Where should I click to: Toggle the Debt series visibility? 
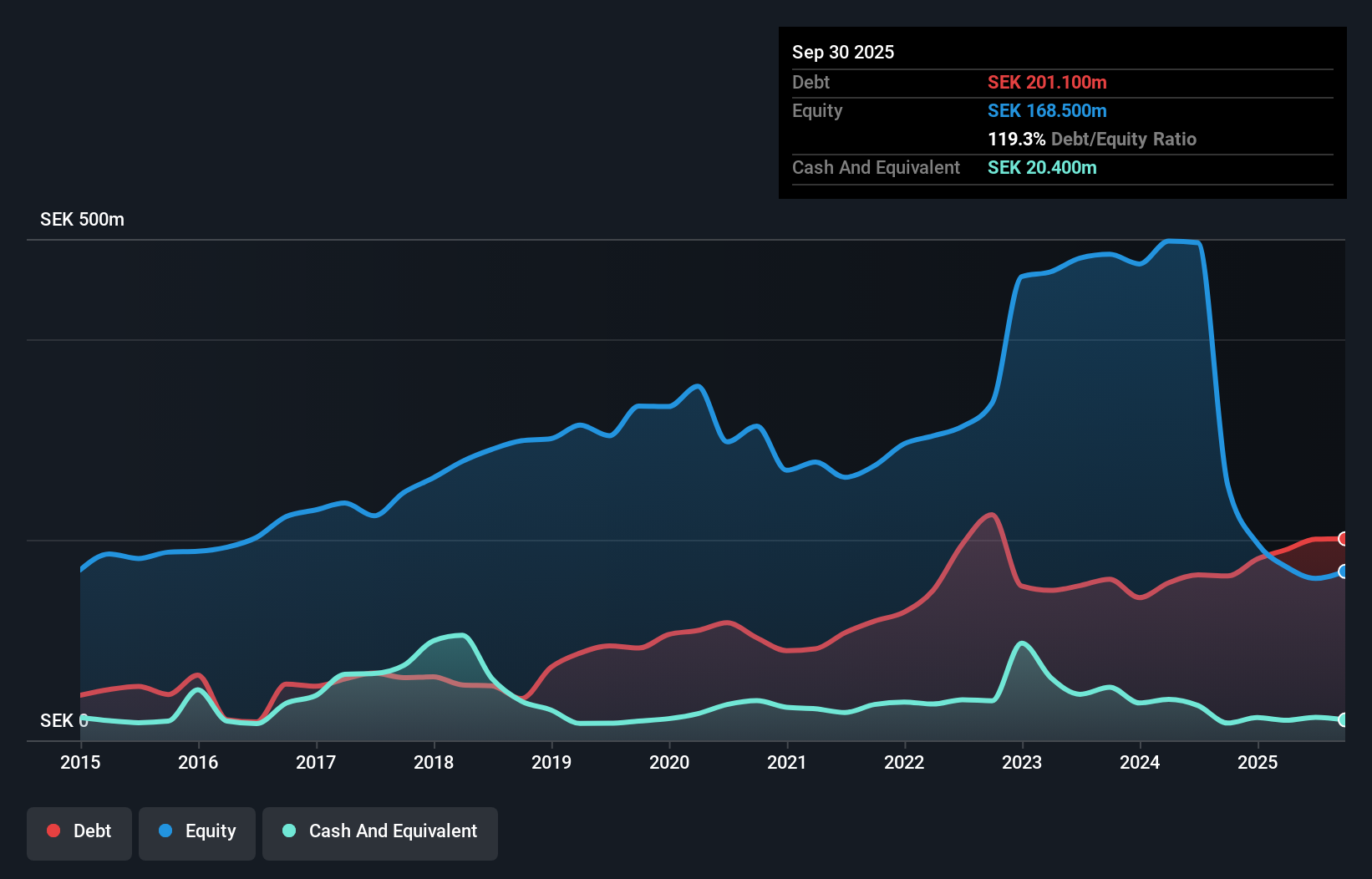click(x=79, y=831)
